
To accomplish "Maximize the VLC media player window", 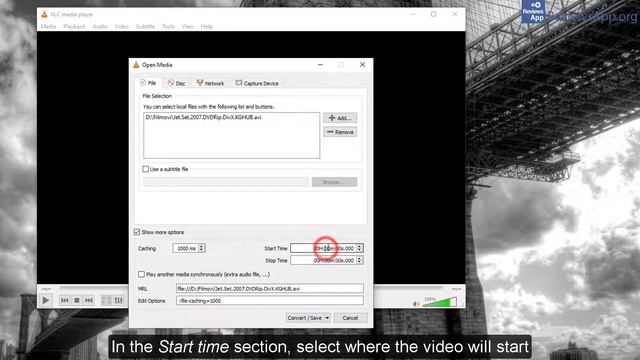I will point(433,14).
